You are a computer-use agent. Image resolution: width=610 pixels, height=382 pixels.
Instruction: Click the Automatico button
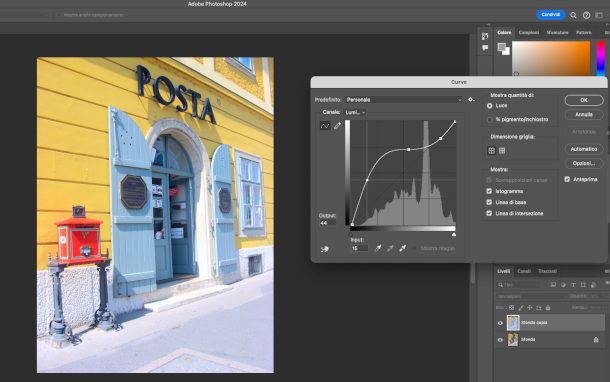[x=584, y=149]
